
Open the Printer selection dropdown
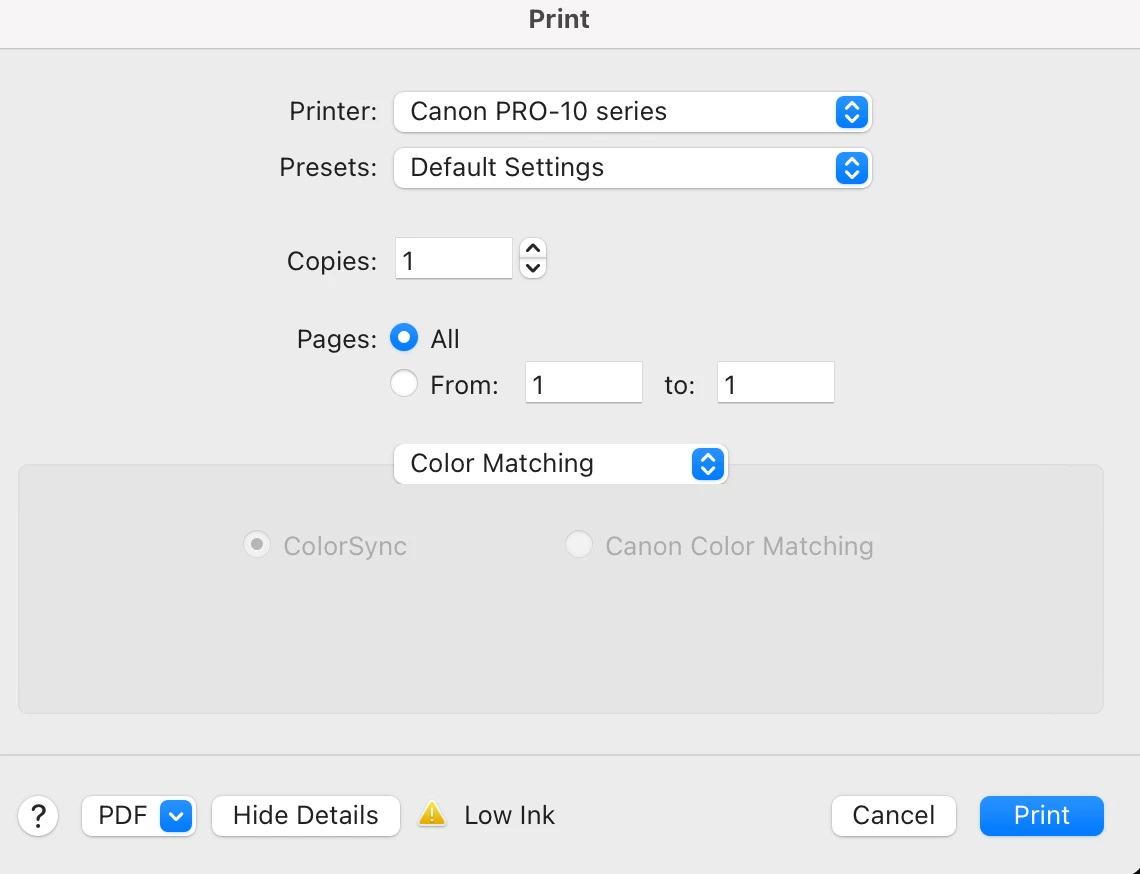[x=632, y=111]
